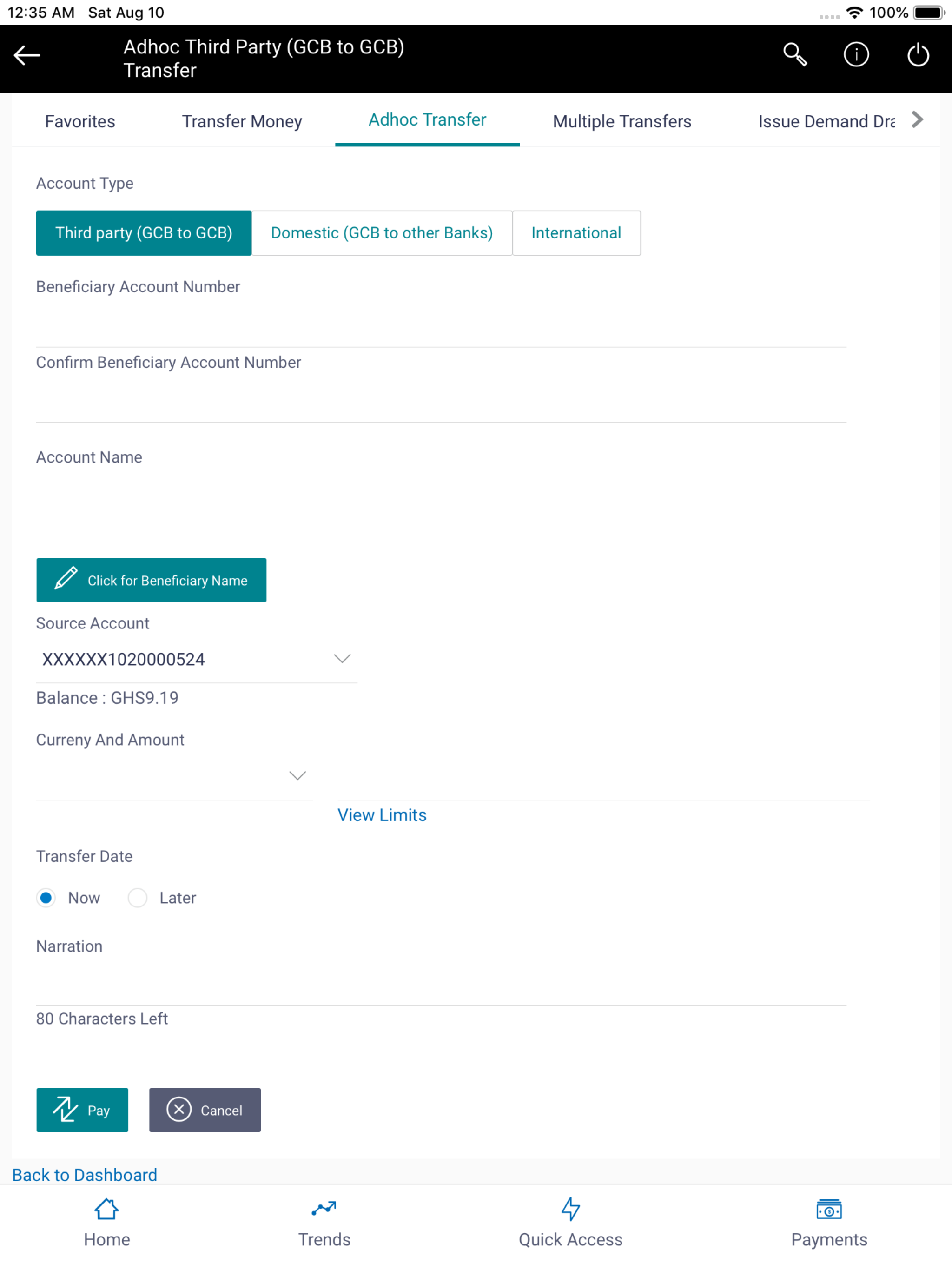This screenshot has width=952, height=1270.
Task: Click the back arrow in the header
Action: pyautogui.click(x=26, y=56)
